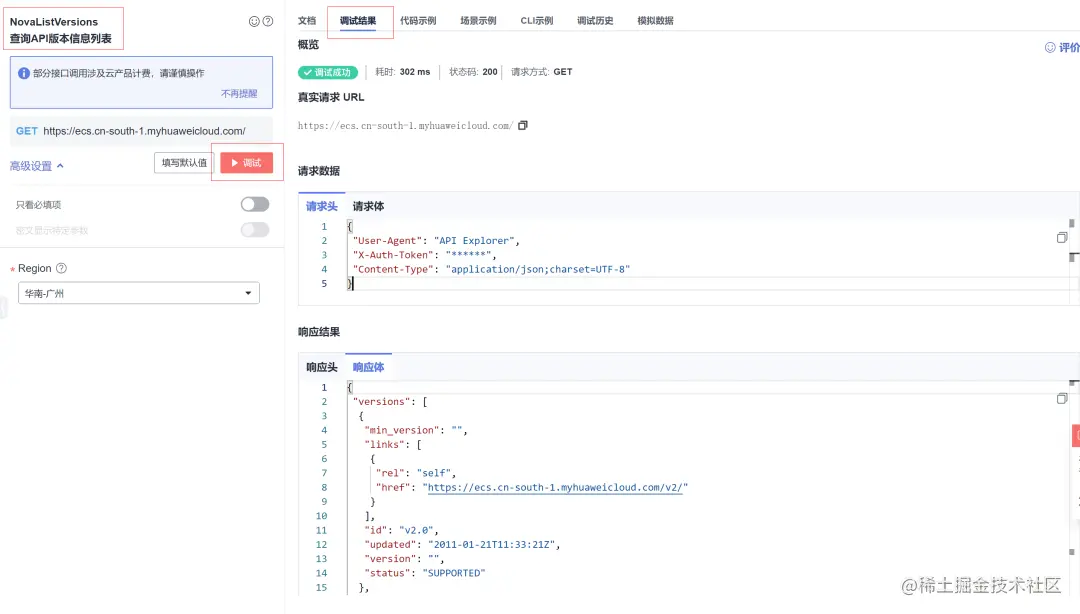Screen dimensions: 1080x614
Task: Click the 请求方式 GET value
Action: [563, 72]
